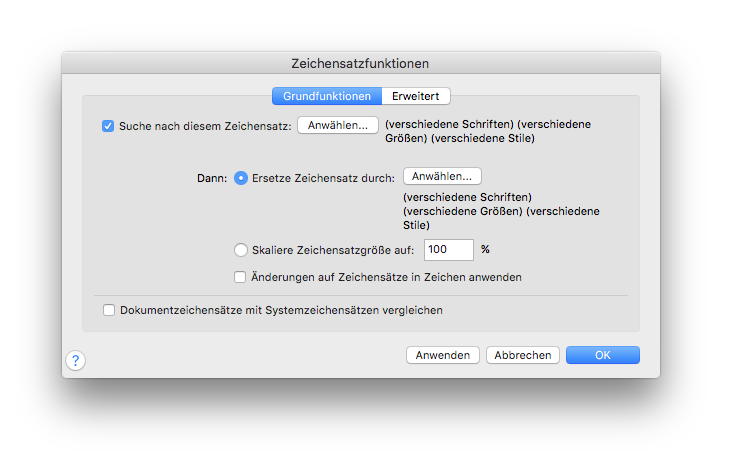
Task: Click the Zeichensatzfunktionen title bar
Action: pos(361,63)
